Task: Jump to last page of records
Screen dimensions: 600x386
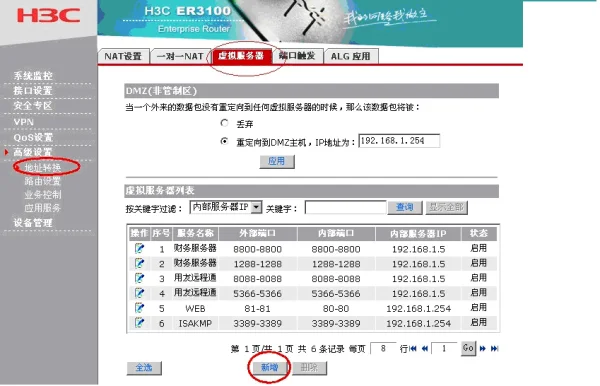Action: [494, 349]
